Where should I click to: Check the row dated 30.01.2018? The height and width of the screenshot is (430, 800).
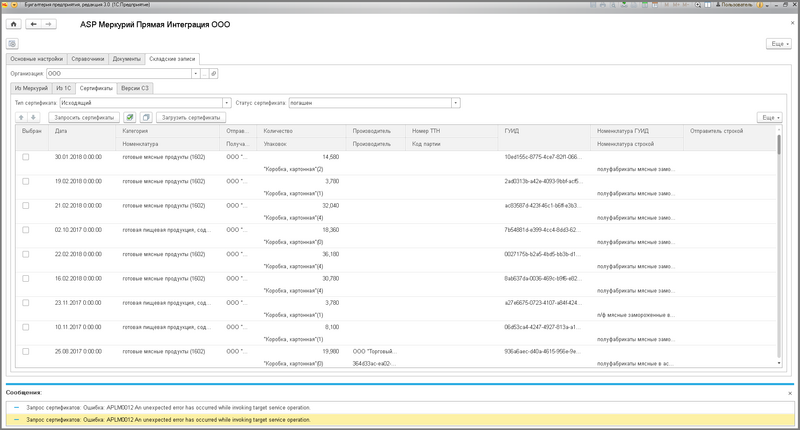tap(26, 157)
